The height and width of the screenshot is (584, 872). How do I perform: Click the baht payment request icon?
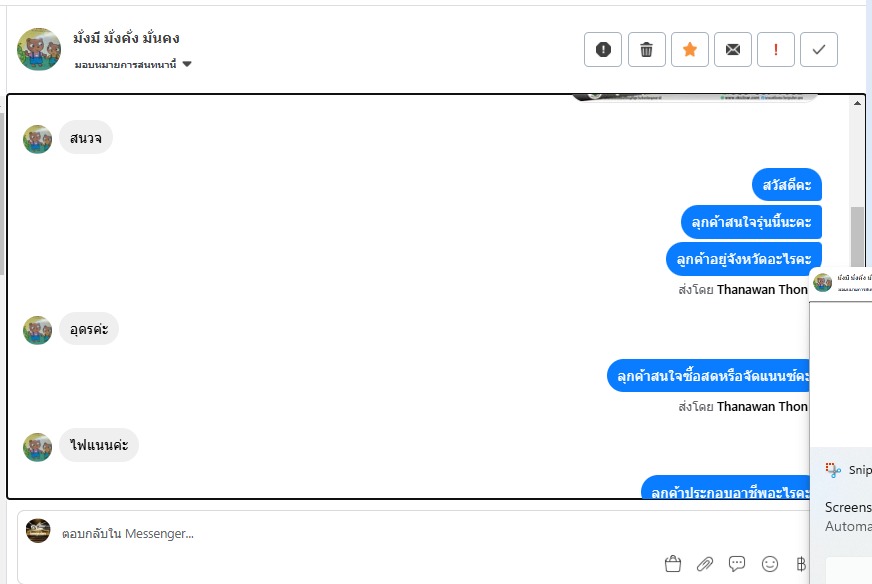click(x=801, y=564)
